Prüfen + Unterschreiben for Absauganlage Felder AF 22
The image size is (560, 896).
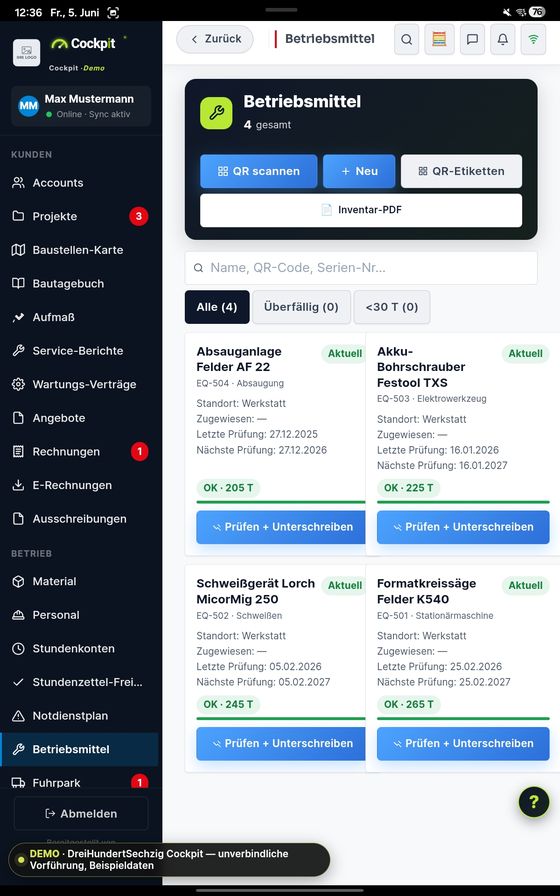281,527
